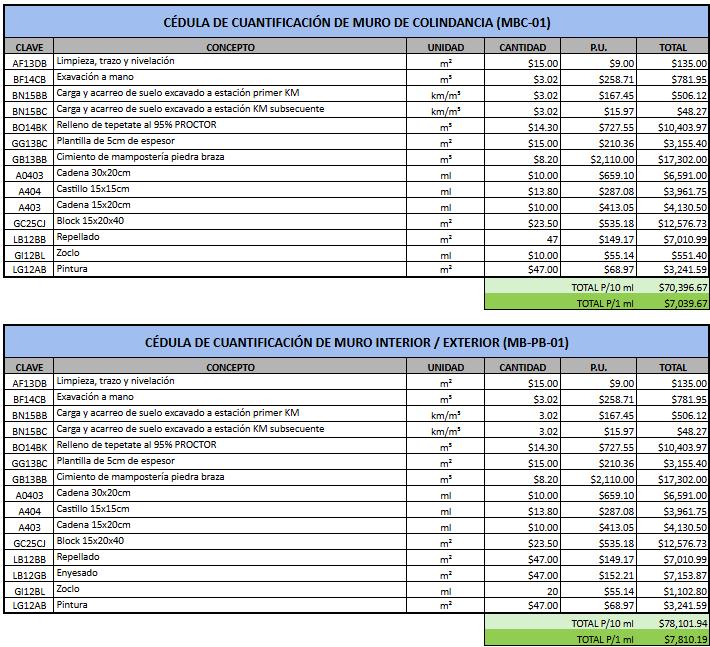Screen dimensions: 710x647
Task: Click 'Relleno de tepetate al 95% PROCTOR' in MBC-01
Action: 230,125
